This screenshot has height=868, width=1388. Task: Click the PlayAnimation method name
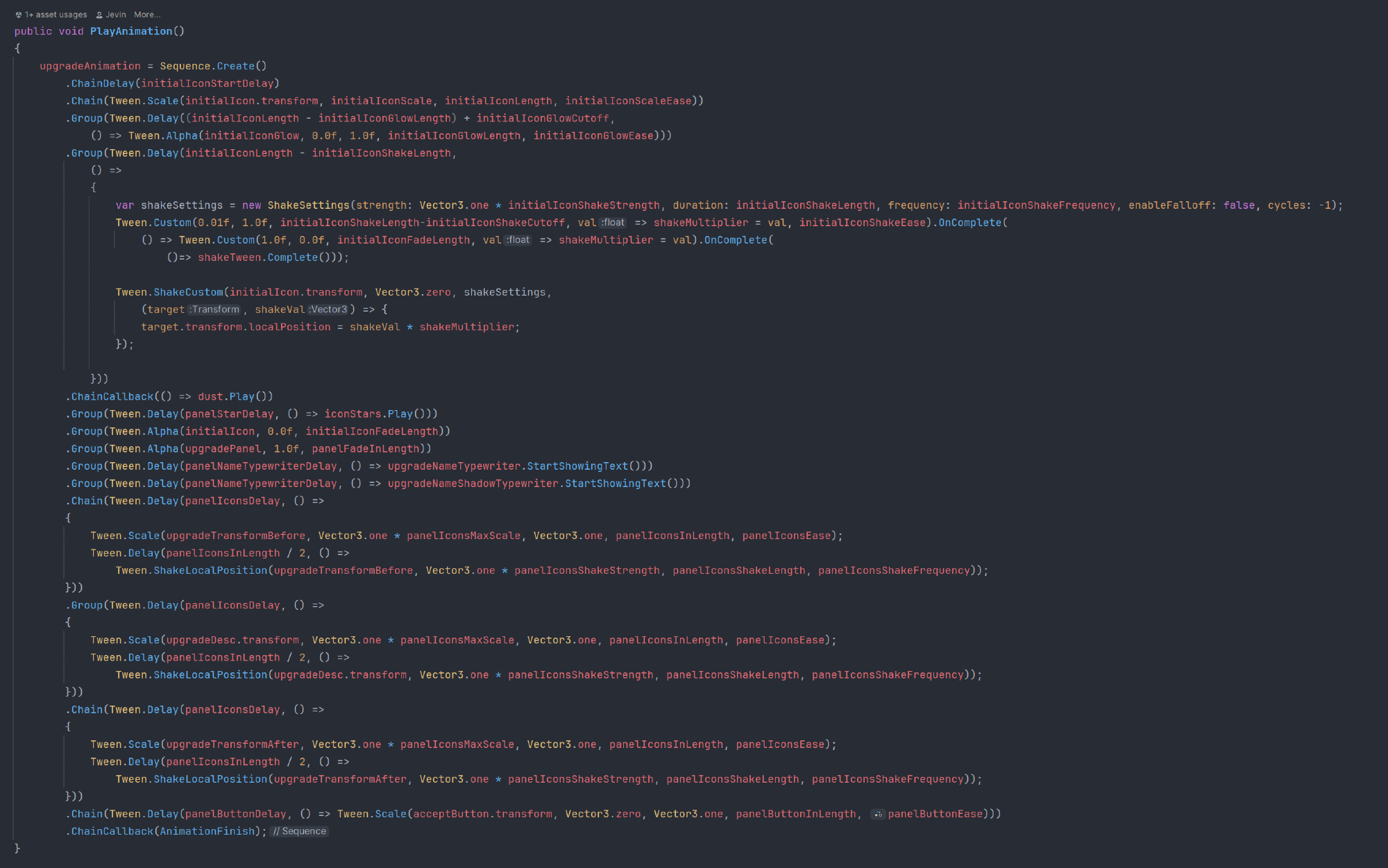131,31
